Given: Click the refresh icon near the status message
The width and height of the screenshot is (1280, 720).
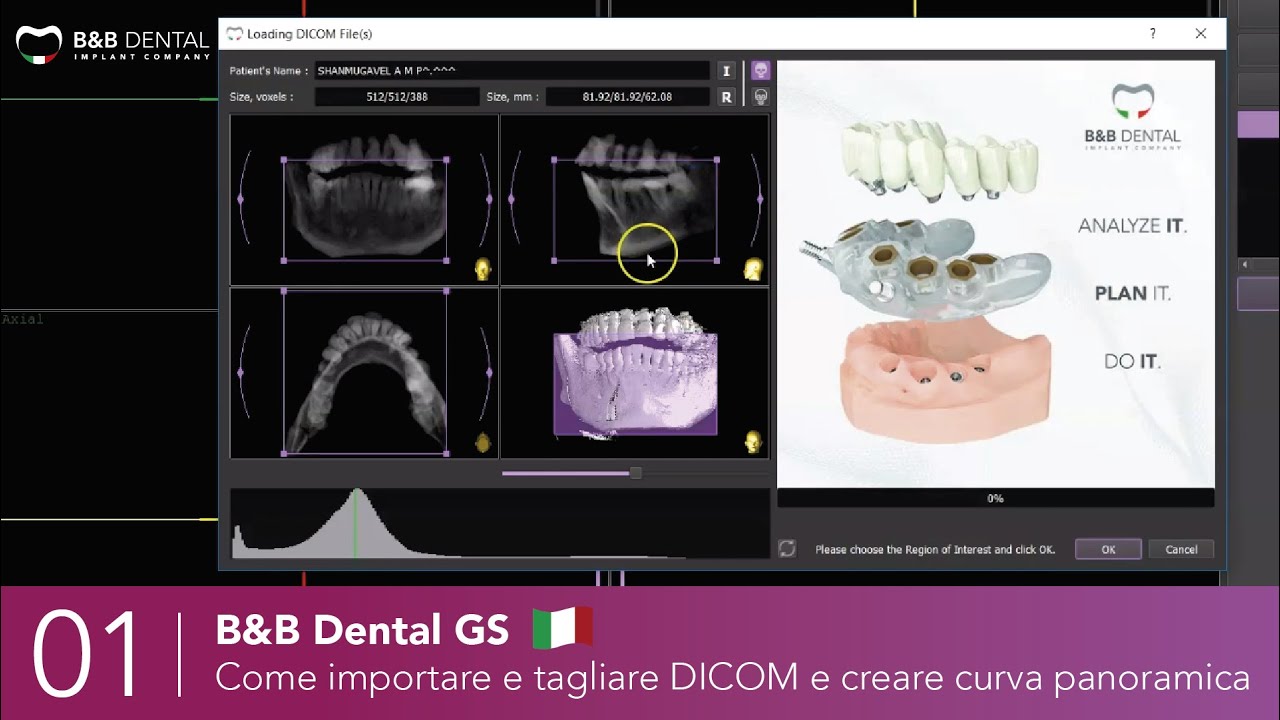Looking at the screenshot, I should pos(788,548).
